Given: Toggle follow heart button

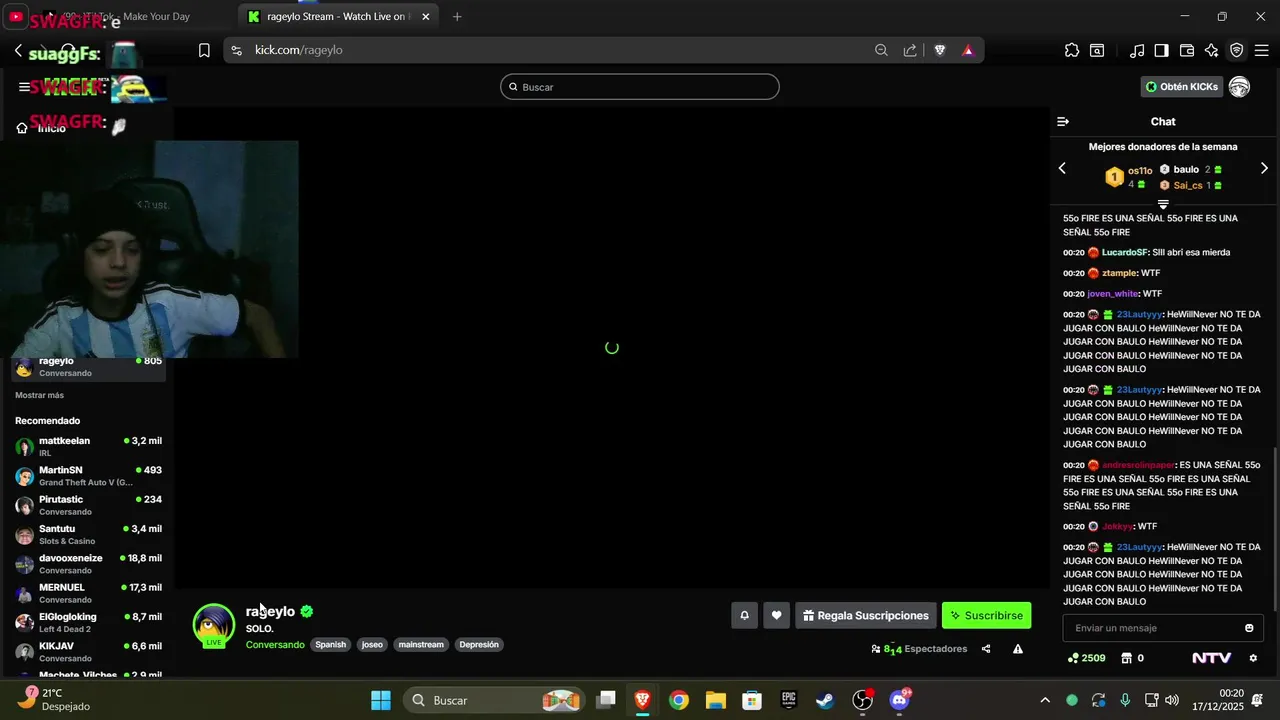Looking at the screenshot, I should [x=776, y=616].
